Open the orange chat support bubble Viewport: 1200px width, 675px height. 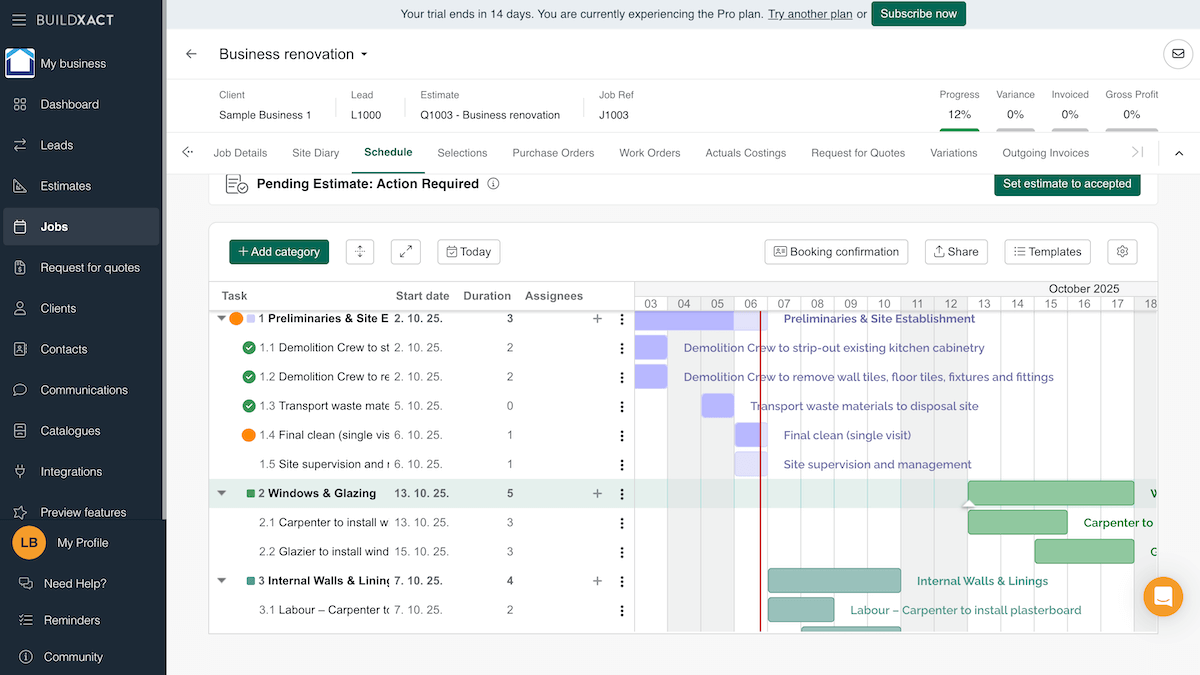(x=1162, y=596)
